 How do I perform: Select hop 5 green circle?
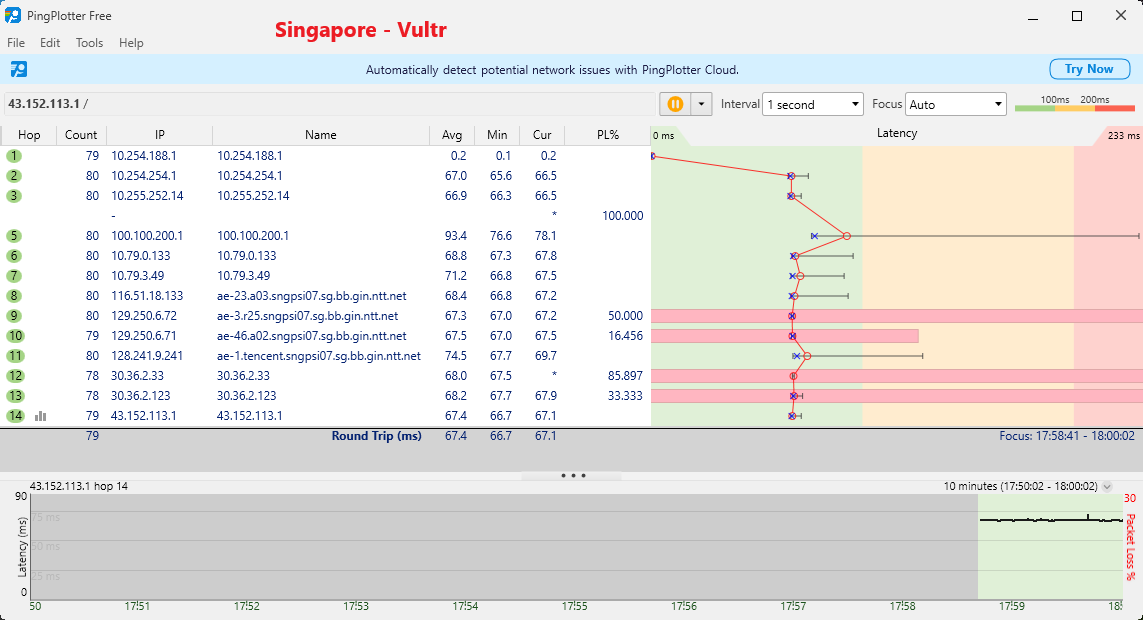pos(14,236)
